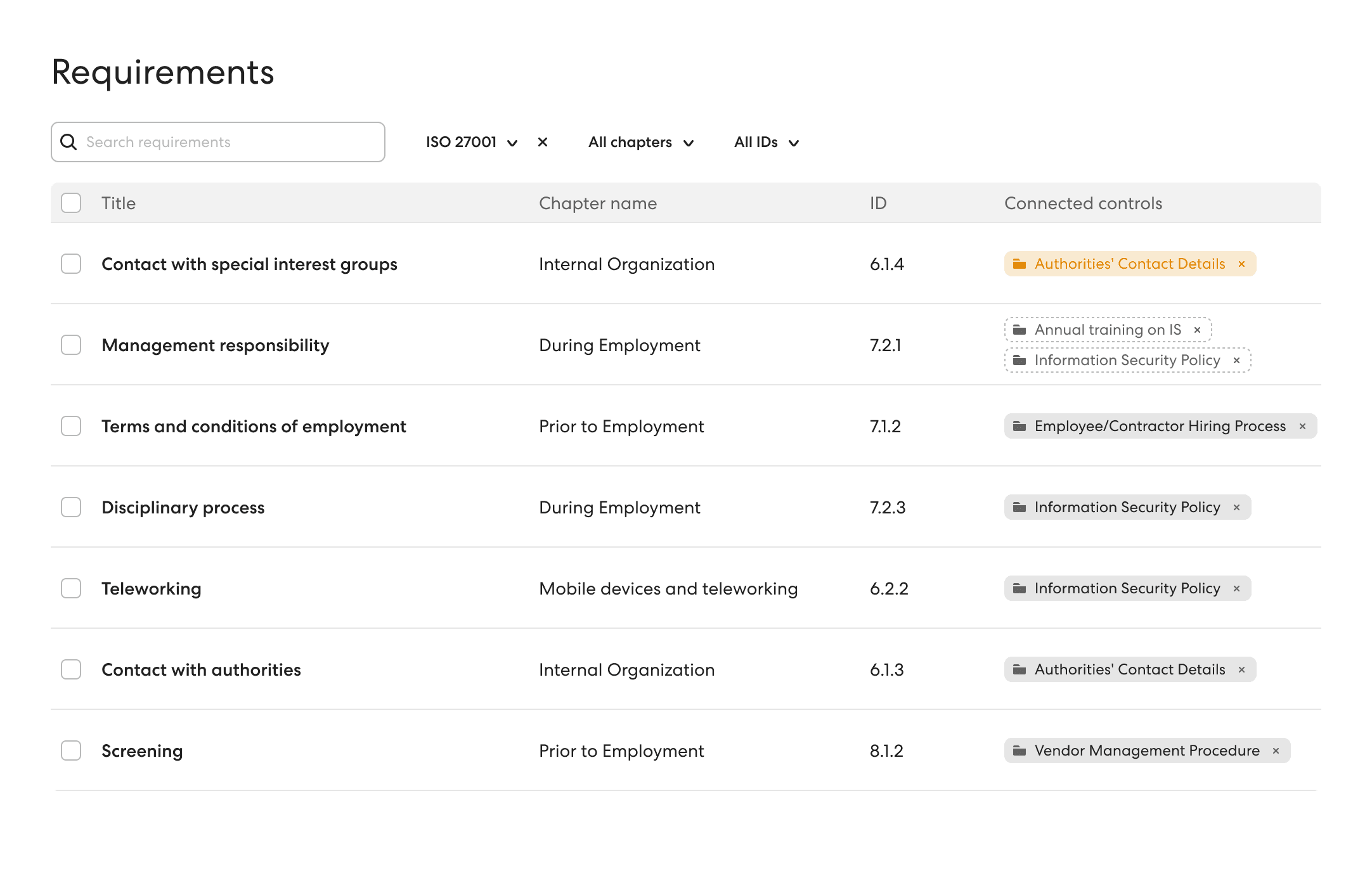1372x895 pixels.
Task: Expand the All IDs filter dropdown
Action: click(x=767, y=142)
